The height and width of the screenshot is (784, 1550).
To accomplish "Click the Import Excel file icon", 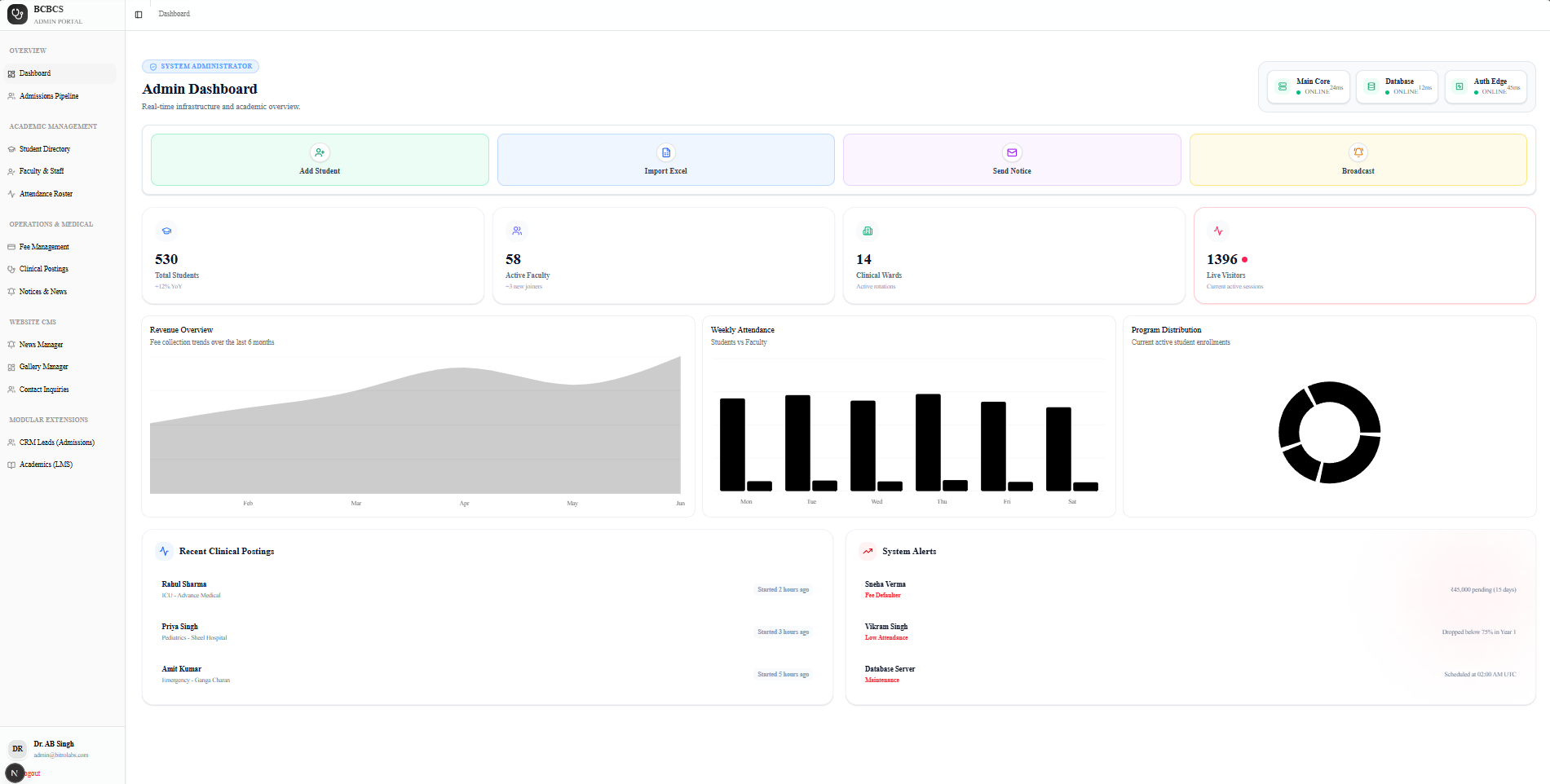I will [666, 152].
